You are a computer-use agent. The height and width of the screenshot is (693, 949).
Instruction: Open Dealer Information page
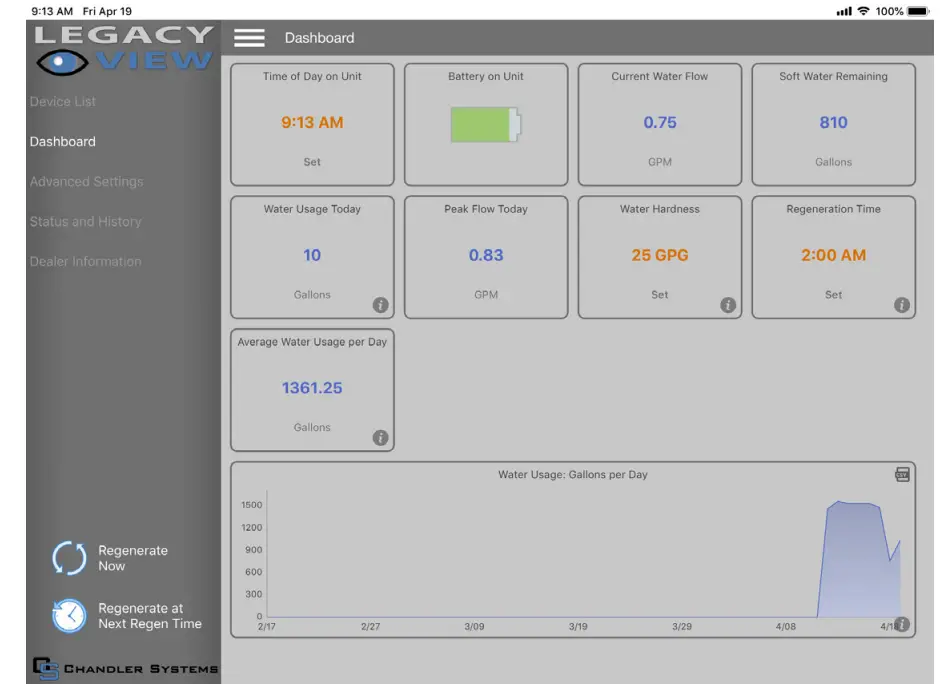pos(85,261)
